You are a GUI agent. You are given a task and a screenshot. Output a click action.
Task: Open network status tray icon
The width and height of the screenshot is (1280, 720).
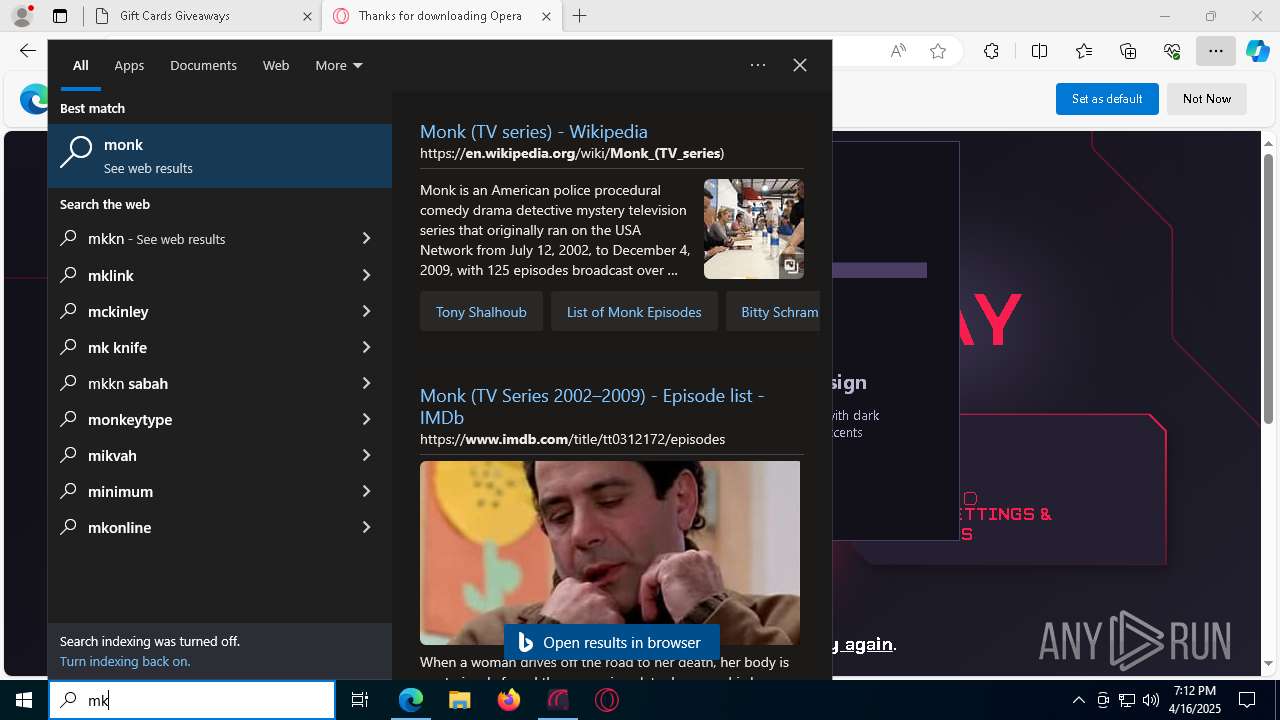(1127, 700)
